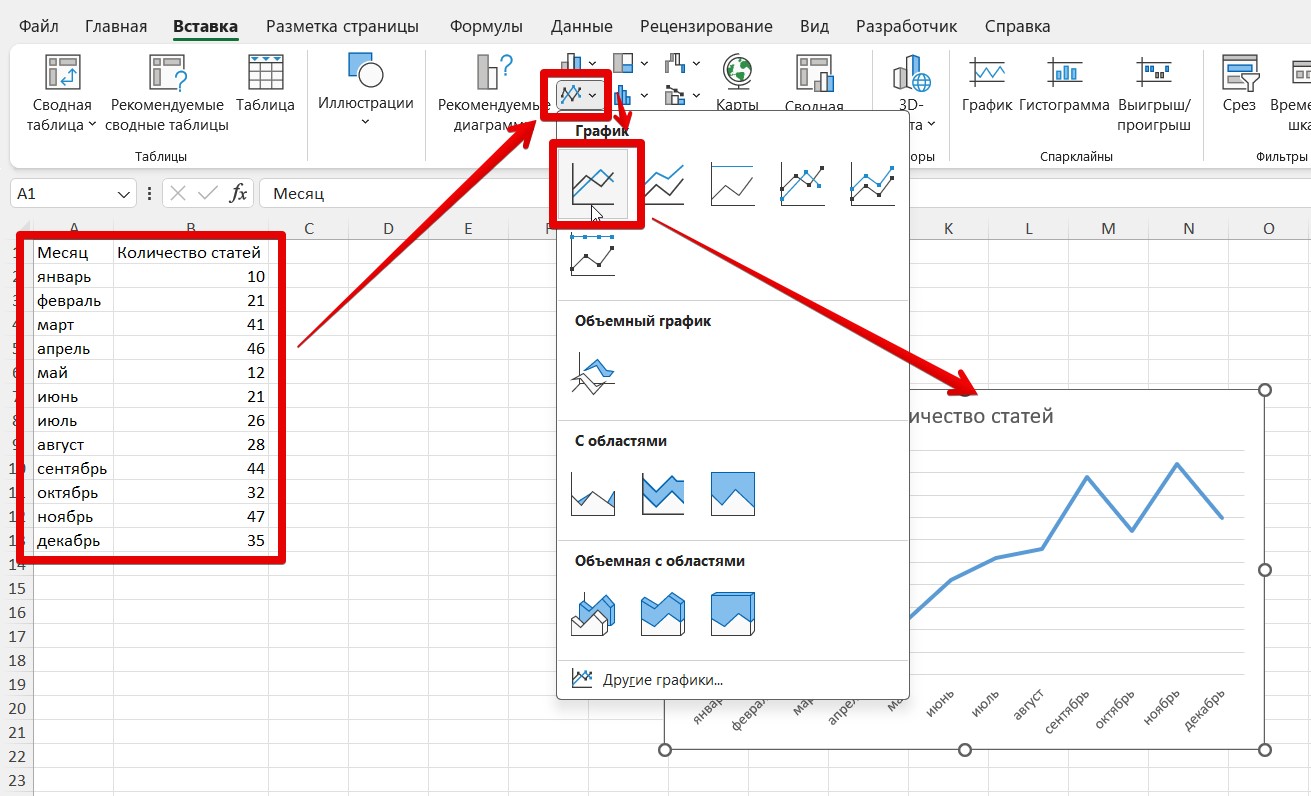Pick the 100% stacked line chart
The width and height of the screenshot is (1311, 796).
point(733,184)
